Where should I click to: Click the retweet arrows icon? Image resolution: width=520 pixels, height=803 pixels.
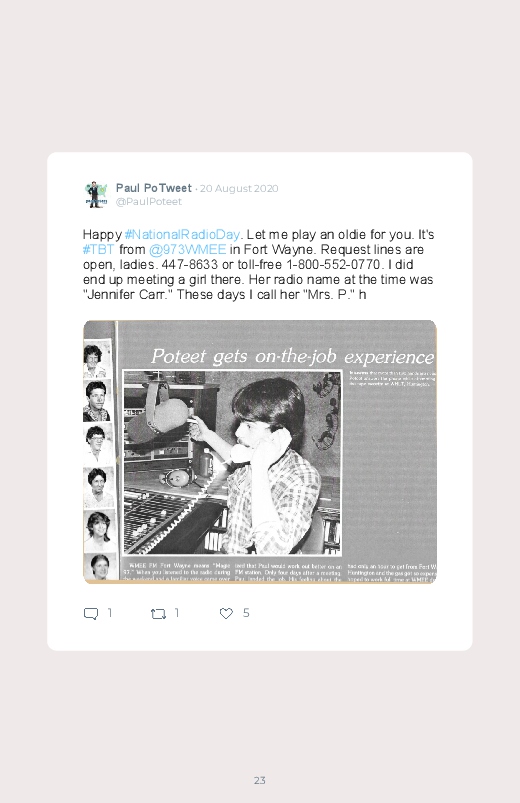(158, 614)
